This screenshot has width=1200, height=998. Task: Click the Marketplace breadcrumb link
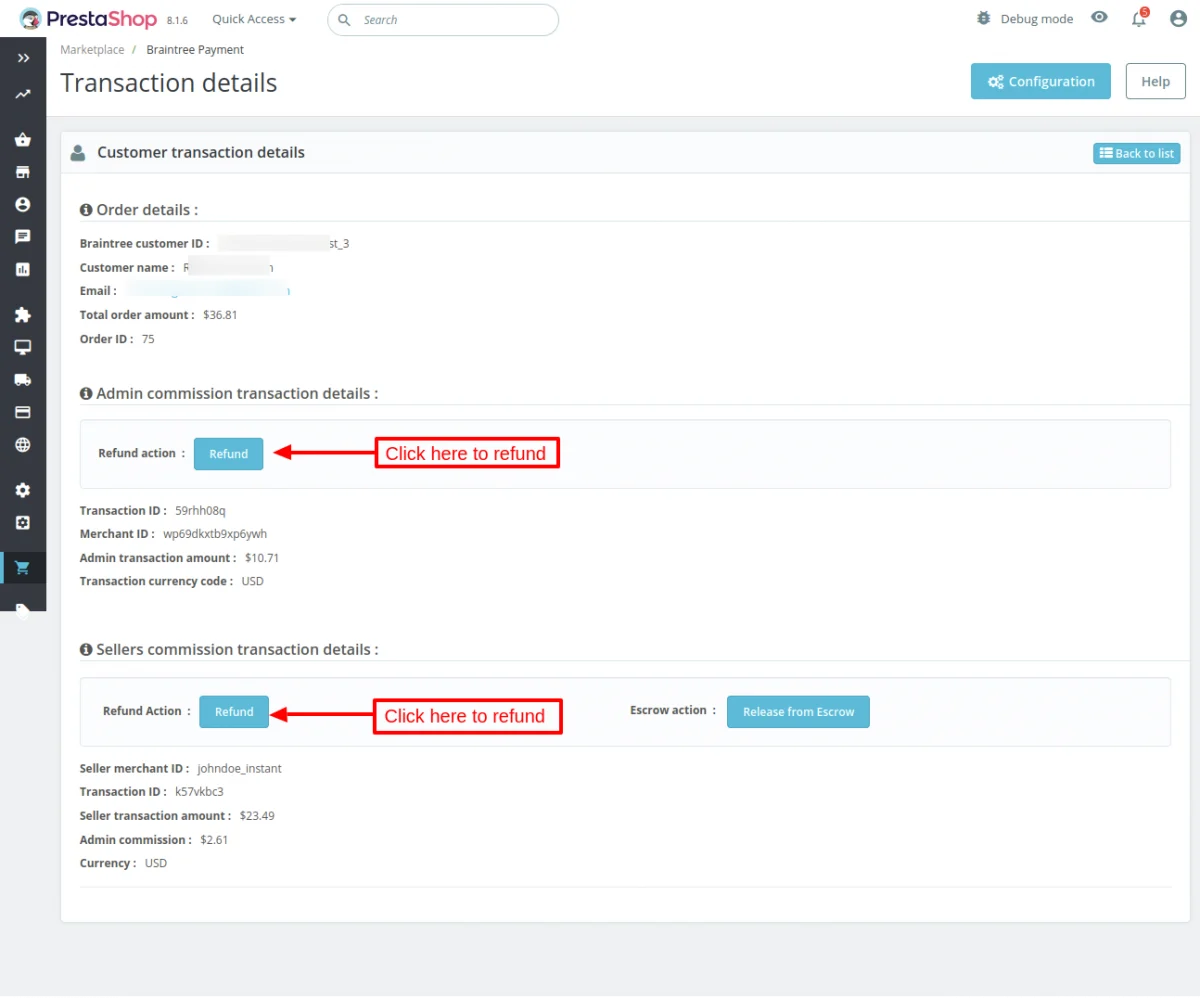pos(92,49)
